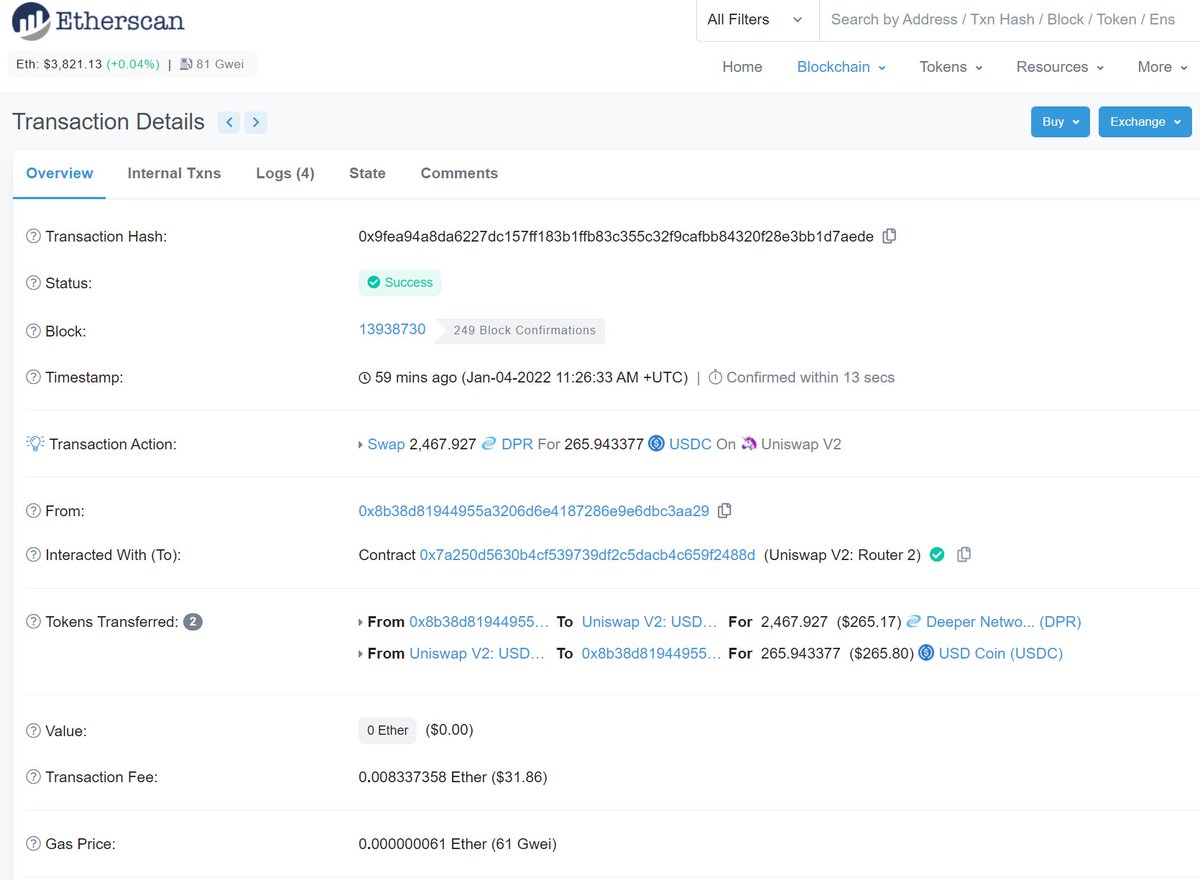Click the USDC coin icon in Transaction Action
This screenshot has height=880, width=1200.
click(656, 443)
